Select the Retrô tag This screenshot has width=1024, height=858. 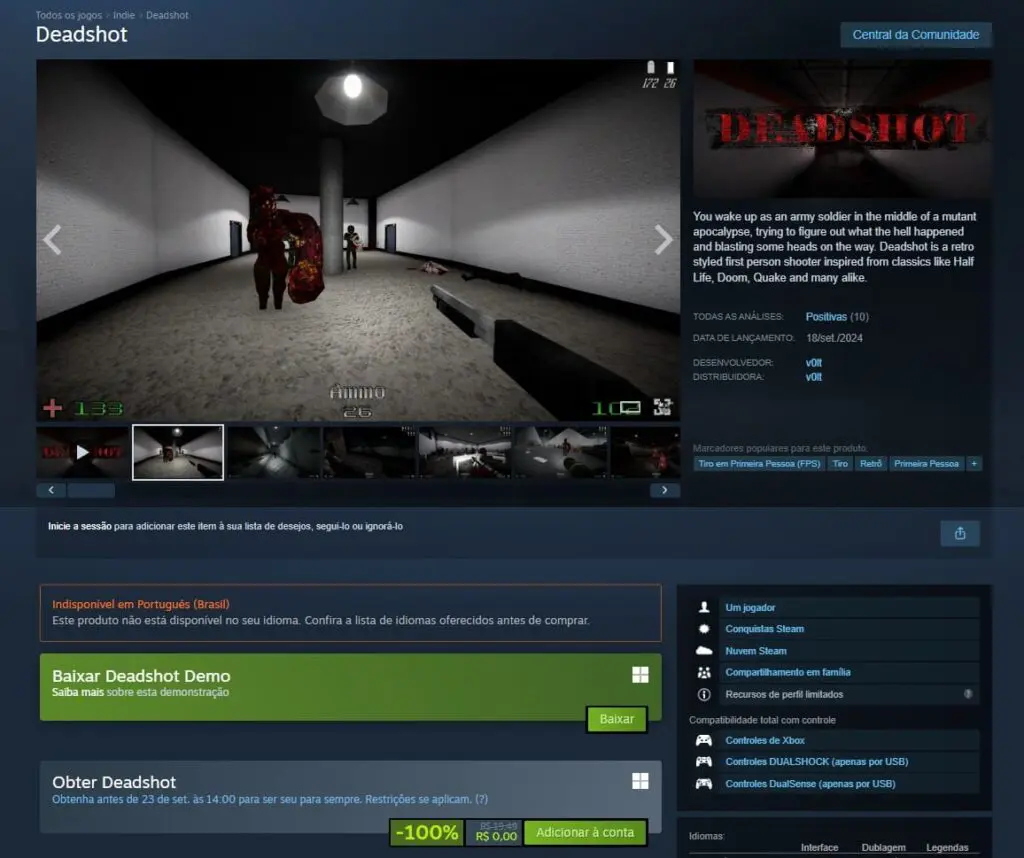pos(871,464)
